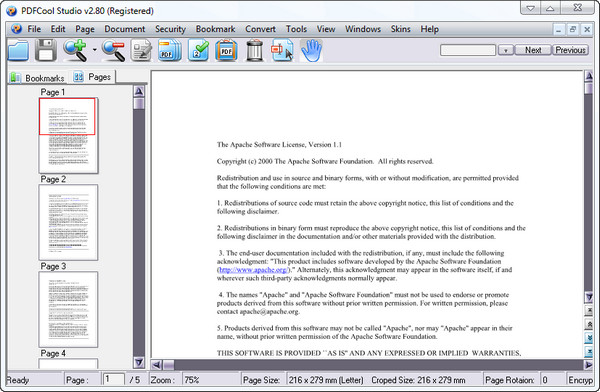
Task: Select the zoom out magnifier icon
Action: [113, 51]
